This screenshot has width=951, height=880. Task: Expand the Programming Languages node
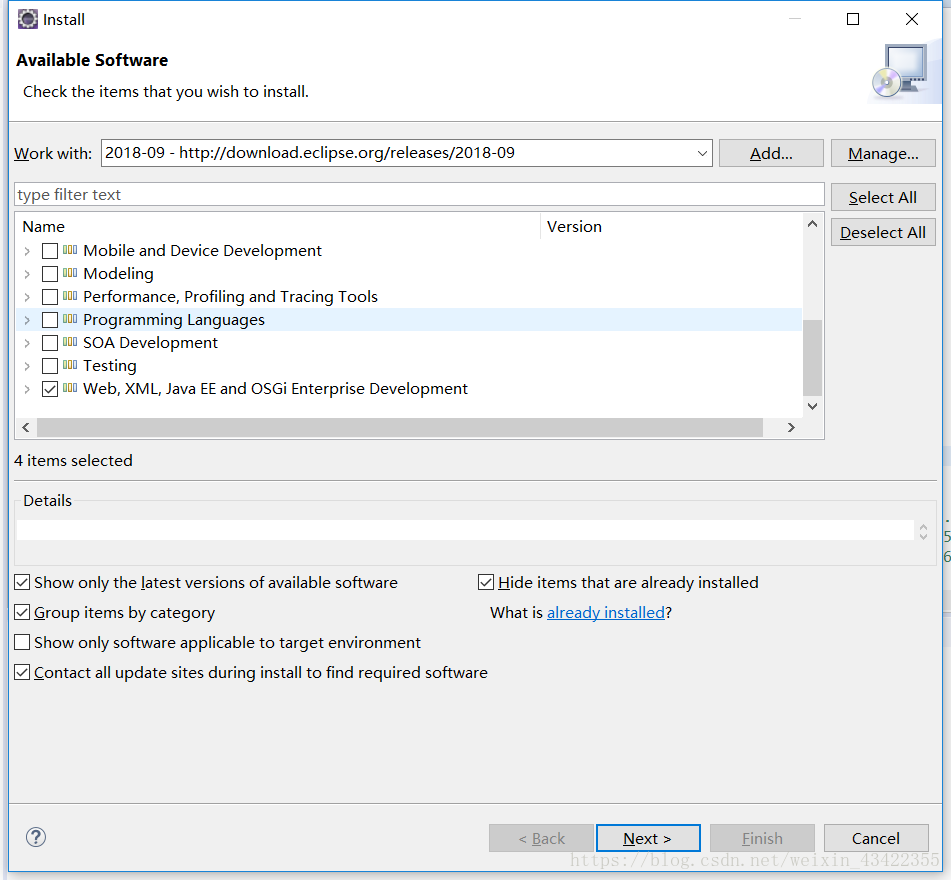(x=27, y=320)
